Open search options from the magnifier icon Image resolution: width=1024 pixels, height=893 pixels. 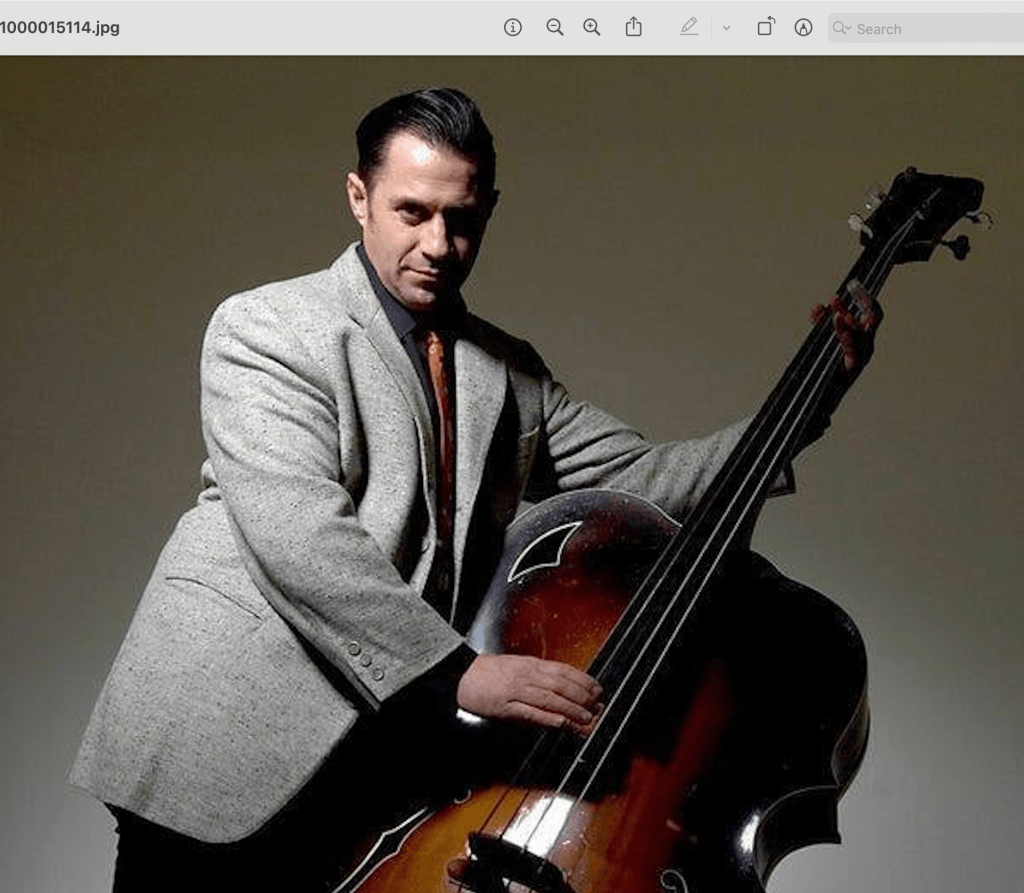842,28
